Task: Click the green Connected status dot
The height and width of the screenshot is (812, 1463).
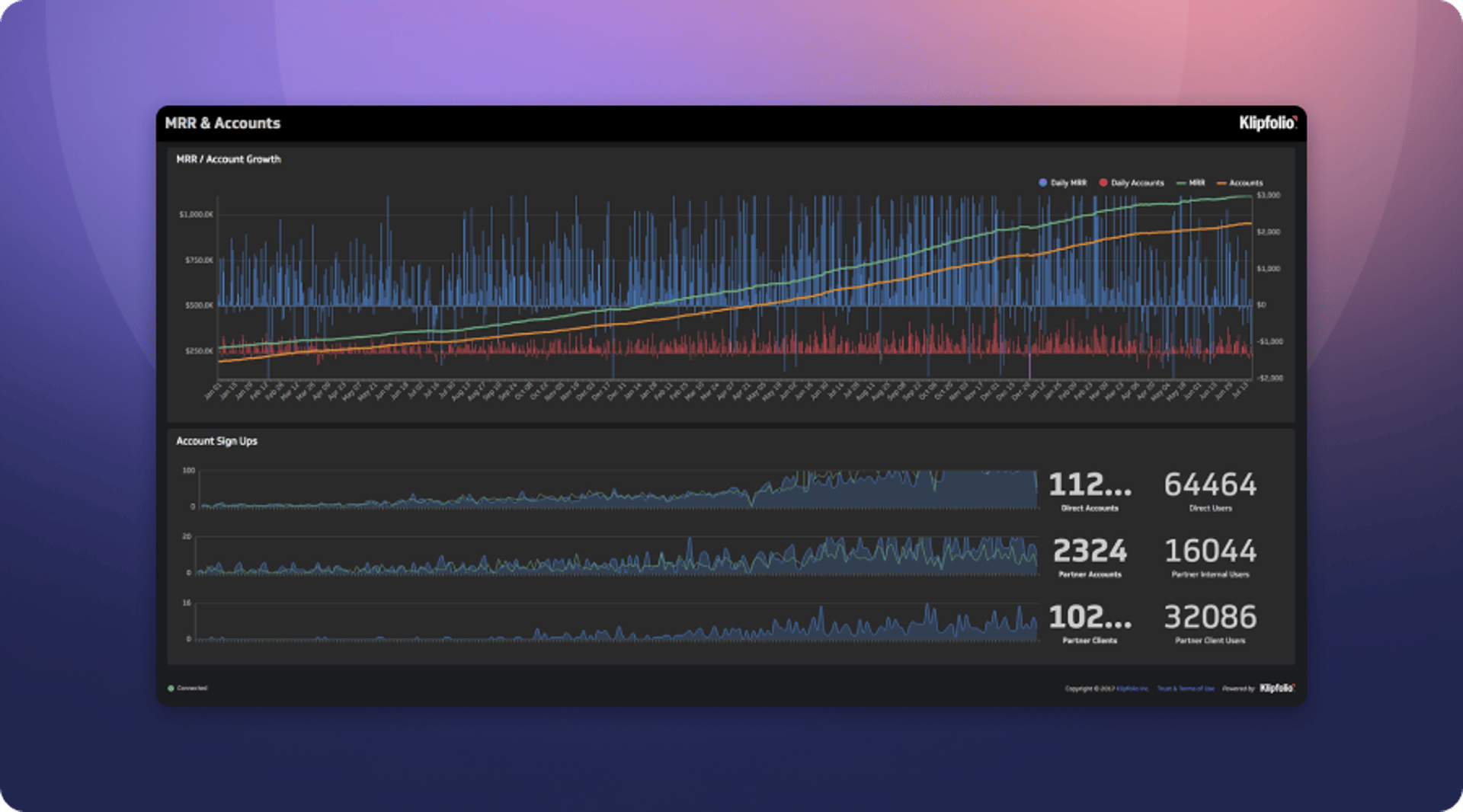Action: [x=171, y=688]
